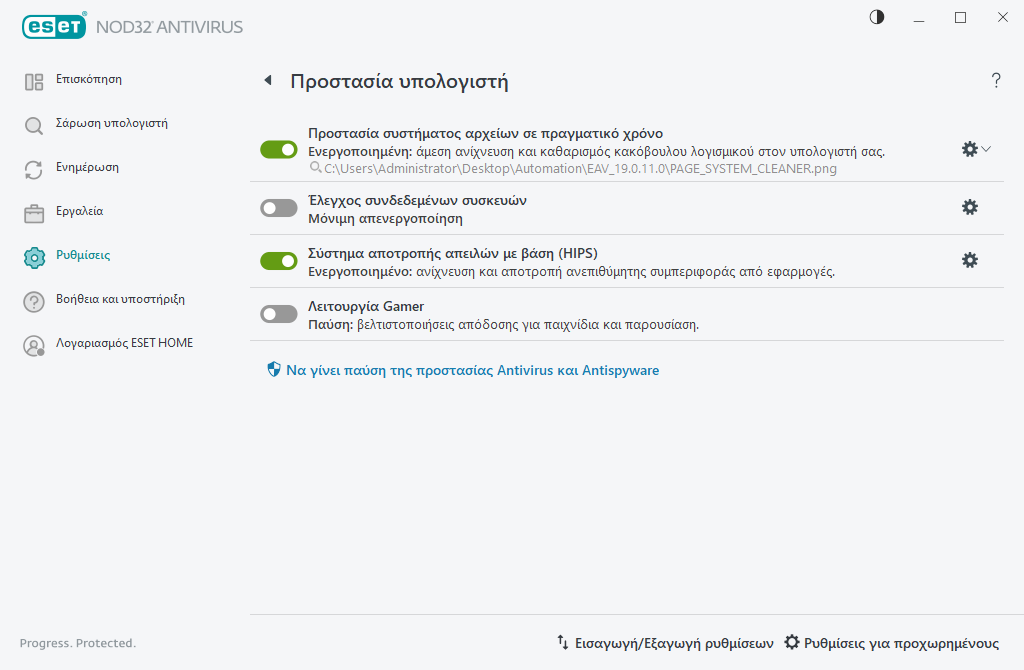Open gear settings for Έλεγχος συνδεδεμένων συσκευών
The width and height of the screenshot is (1024, 670).
[x=969, y=207]
